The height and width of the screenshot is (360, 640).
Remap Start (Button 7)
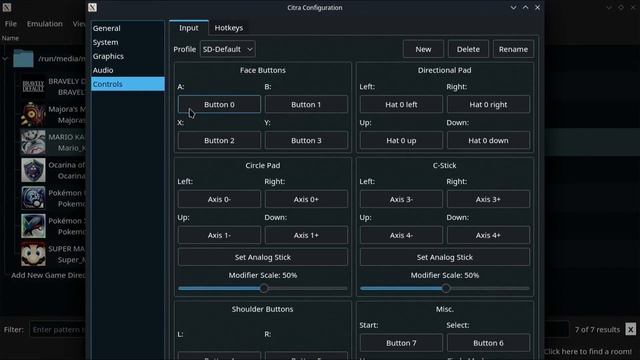[x=401, y=343]
